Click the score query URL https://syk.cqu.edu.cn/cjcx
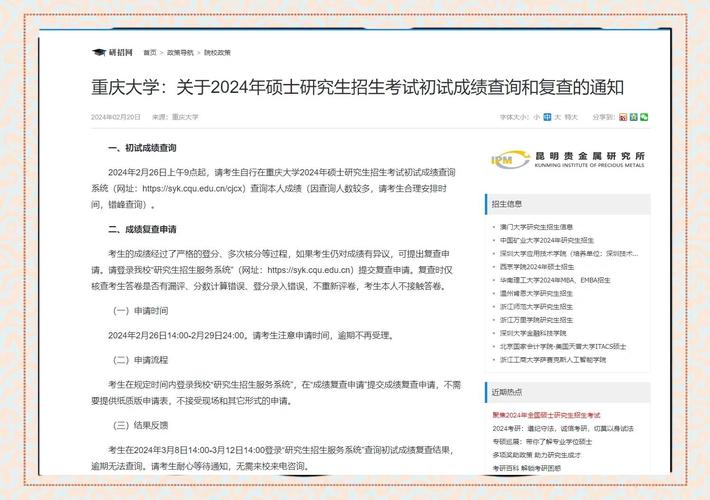 194,188
